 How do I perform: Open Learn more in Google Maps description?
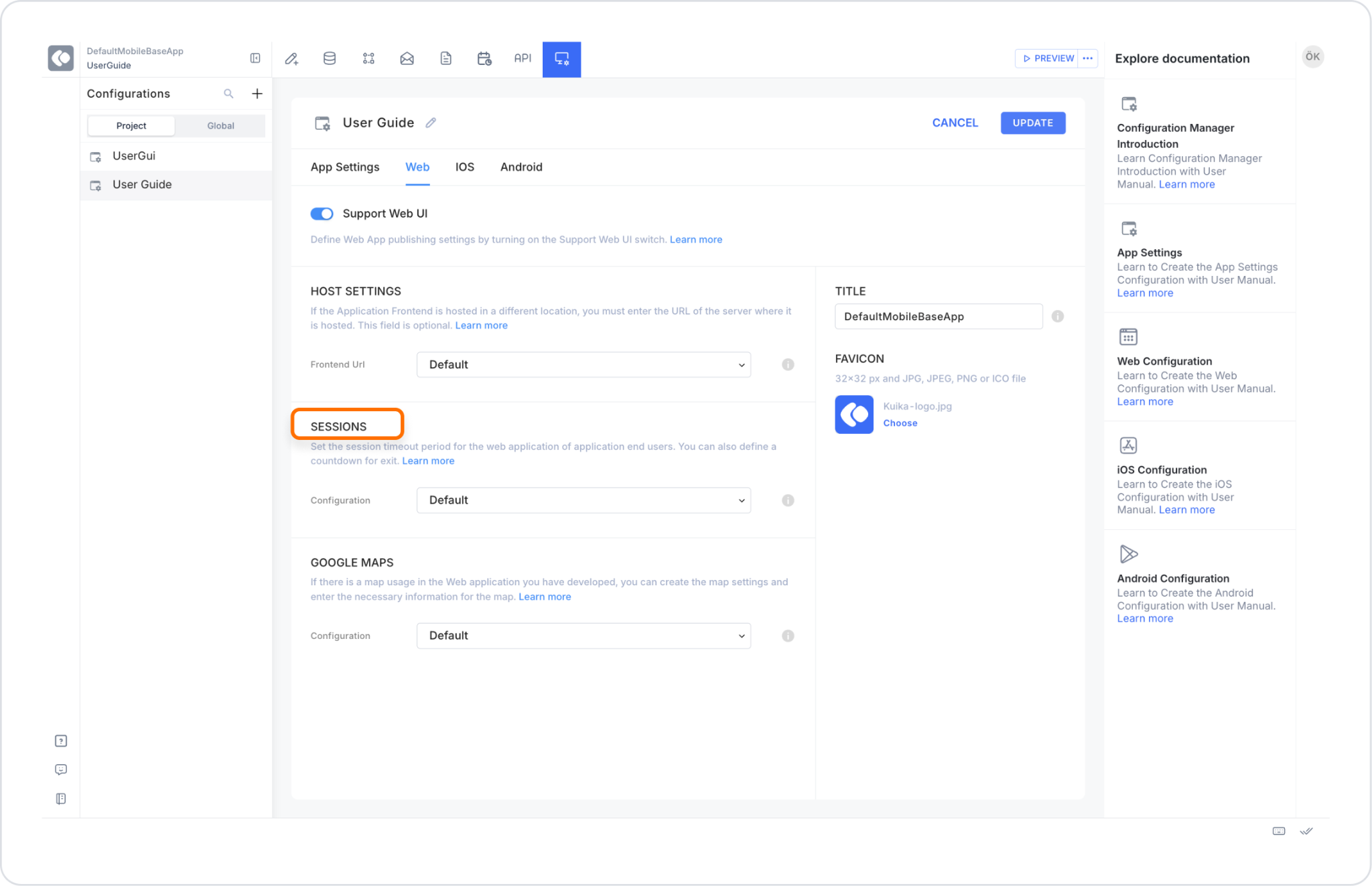545,597
